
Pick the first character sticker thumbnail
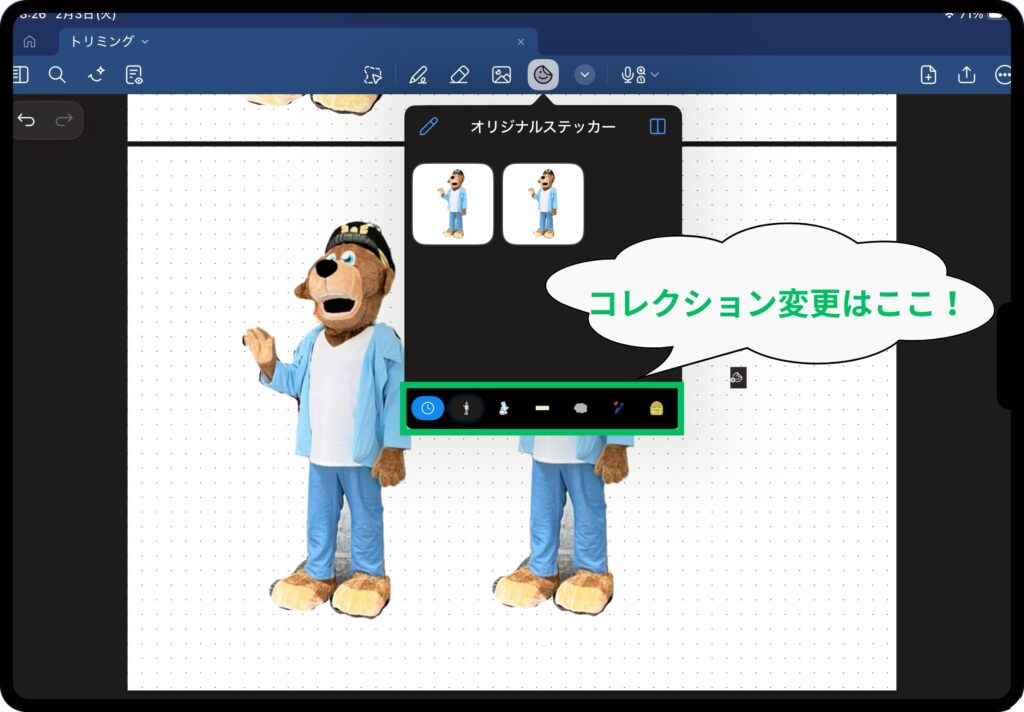click(453, 204)
